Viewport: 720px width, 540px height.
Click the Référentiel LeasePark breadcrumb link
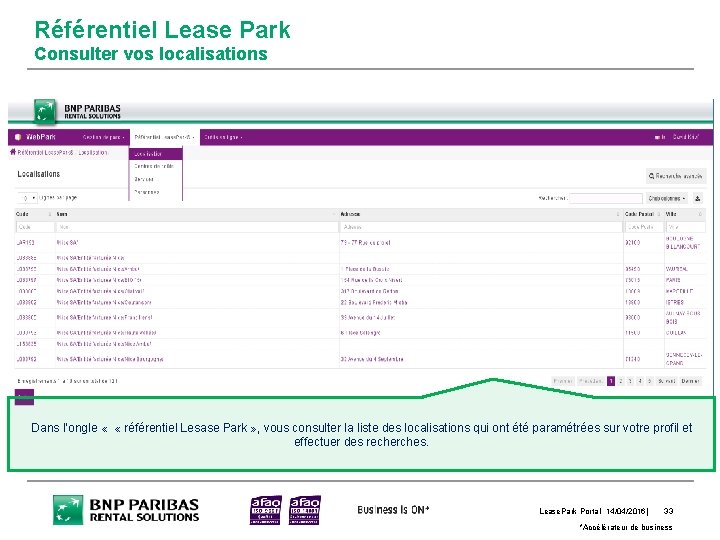(45, 152)
